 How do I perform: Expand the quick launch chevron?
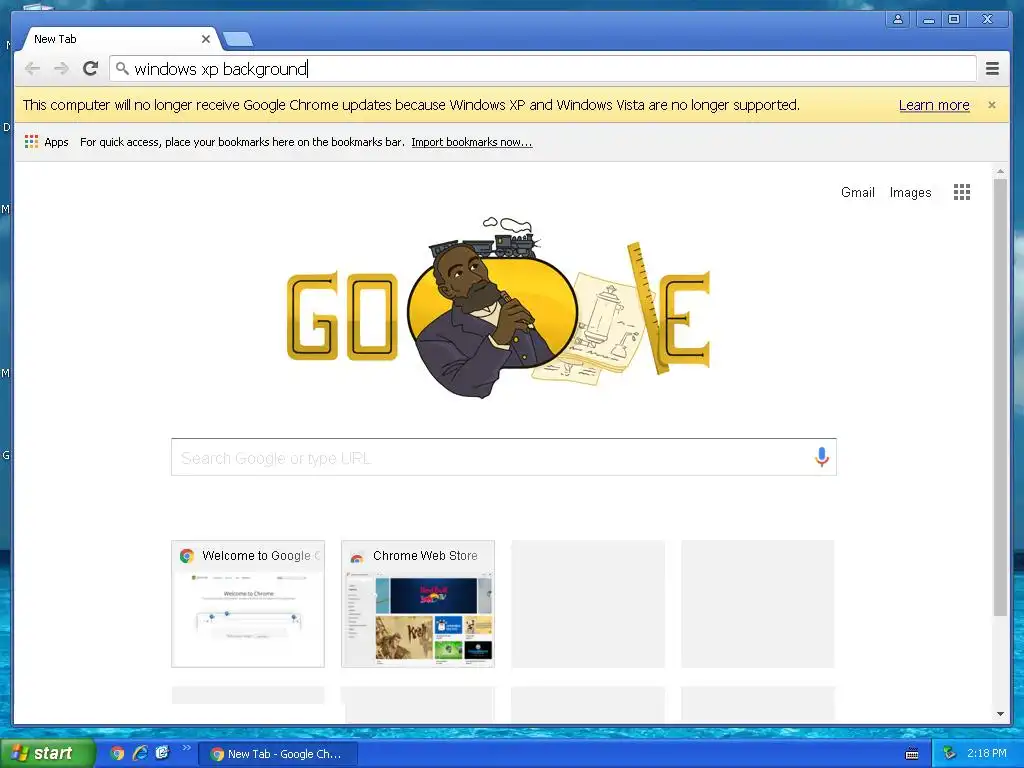click(187, 747)
